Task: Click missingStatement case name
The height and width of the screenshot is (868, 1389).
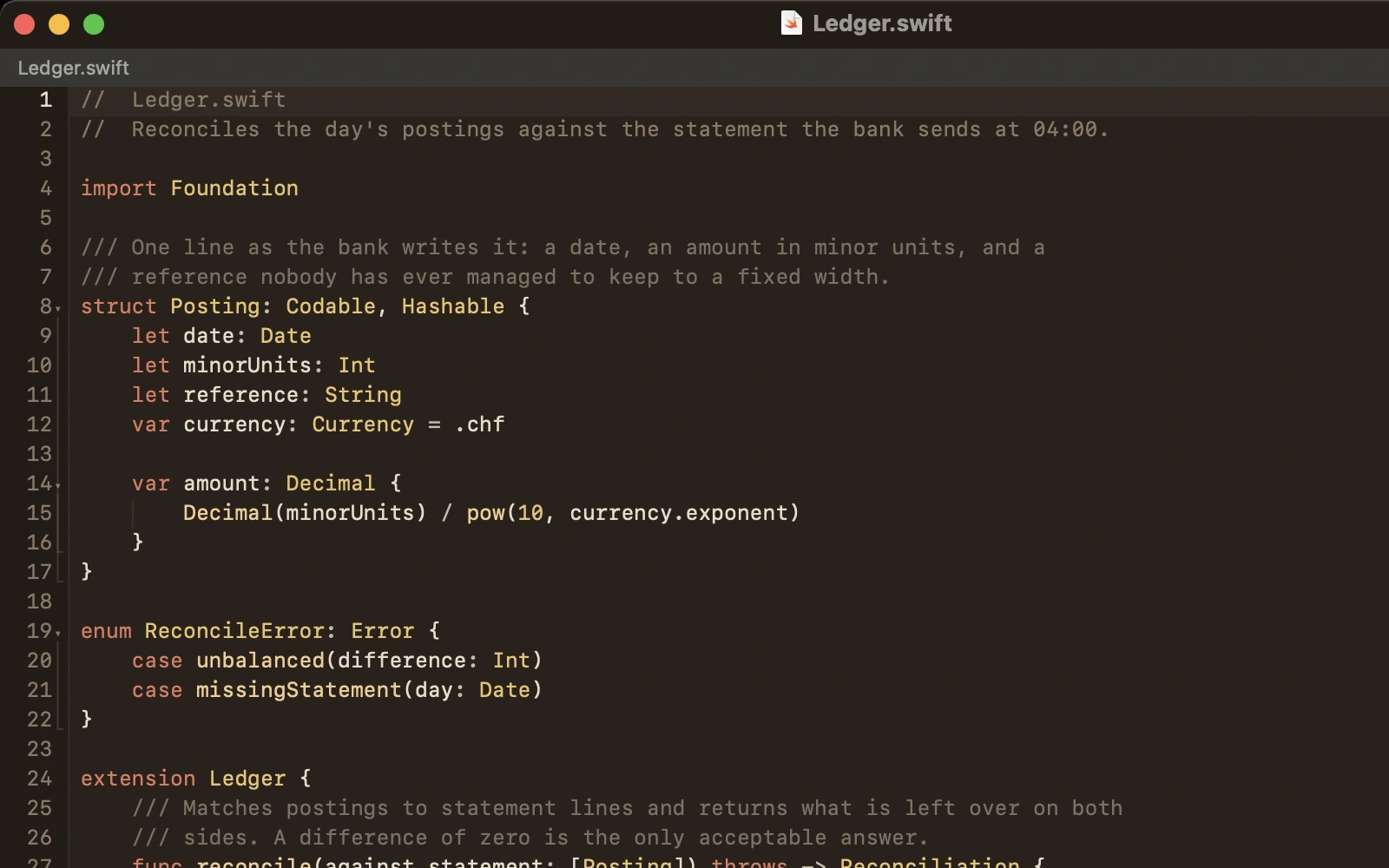Action: point(299,690)
